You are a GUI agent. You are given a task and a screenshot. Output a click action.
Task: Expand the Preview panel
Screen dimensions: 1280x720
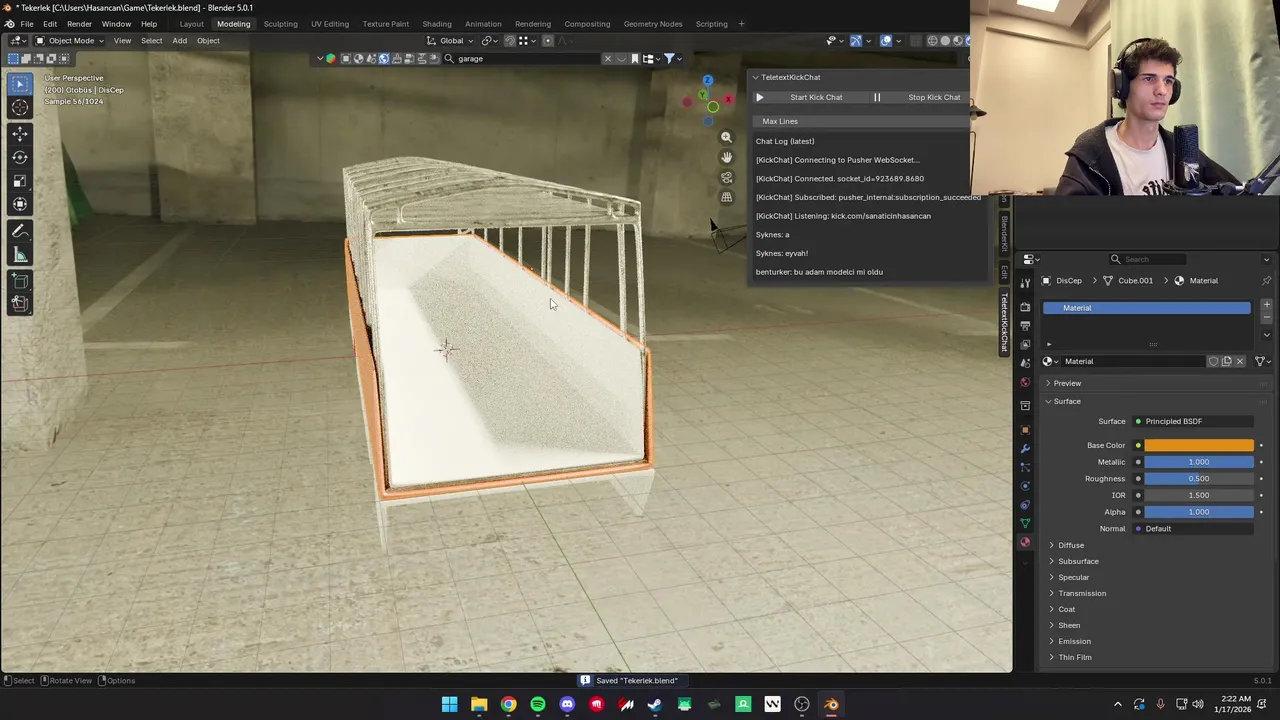pos(1066,383)
